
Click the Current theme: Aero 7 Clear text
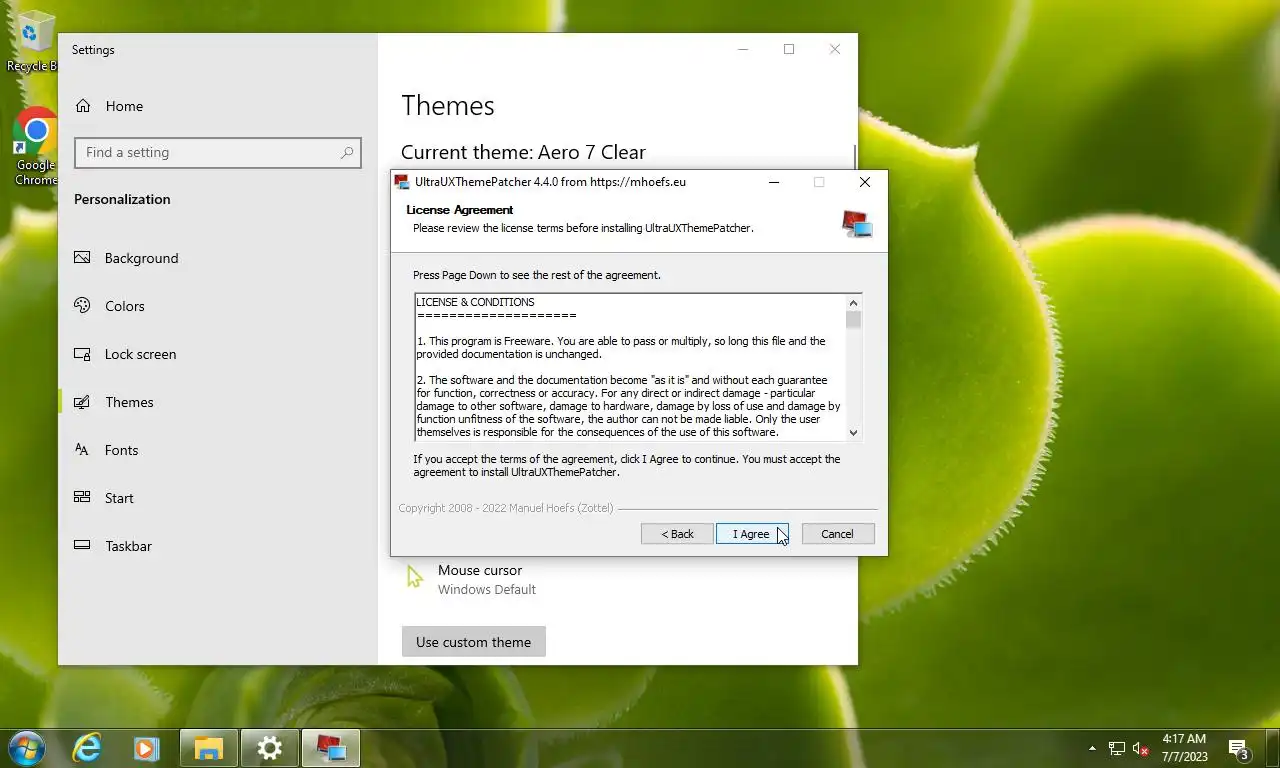(x=523, y=152)
